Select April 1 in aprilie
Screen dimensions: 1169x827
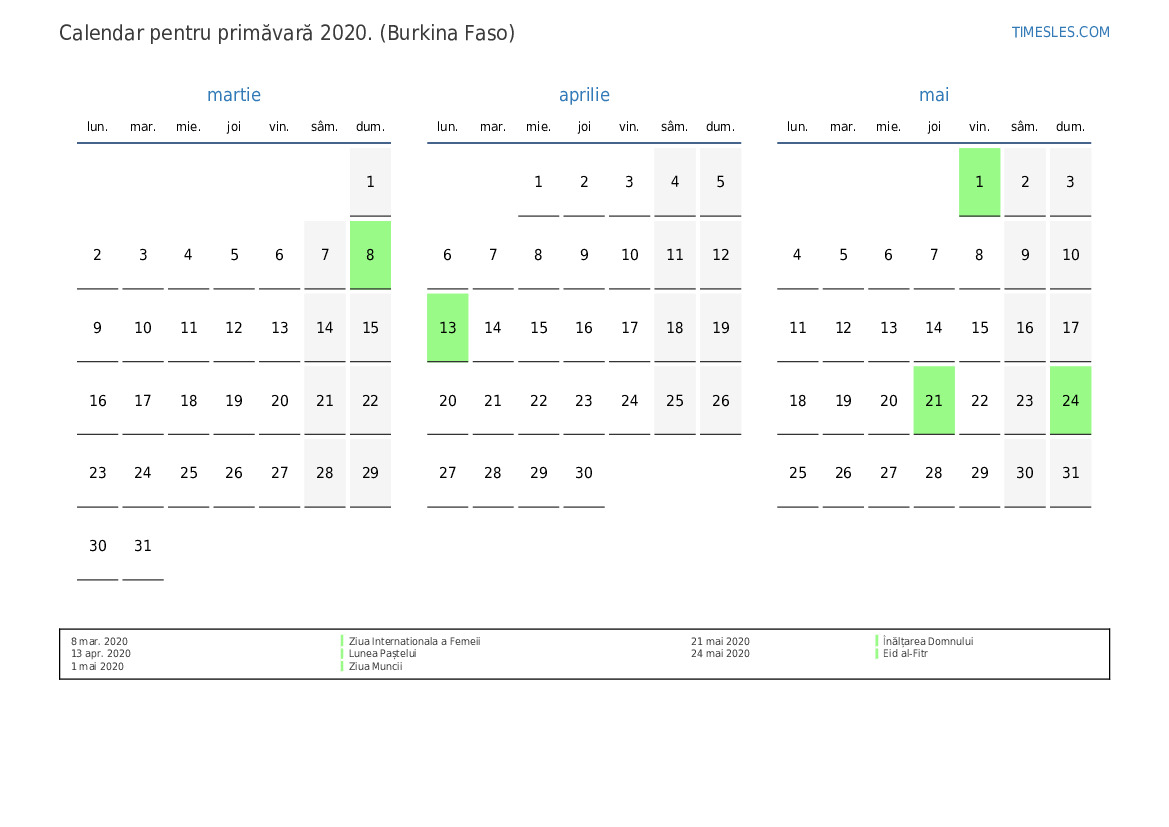click(538, 182)
